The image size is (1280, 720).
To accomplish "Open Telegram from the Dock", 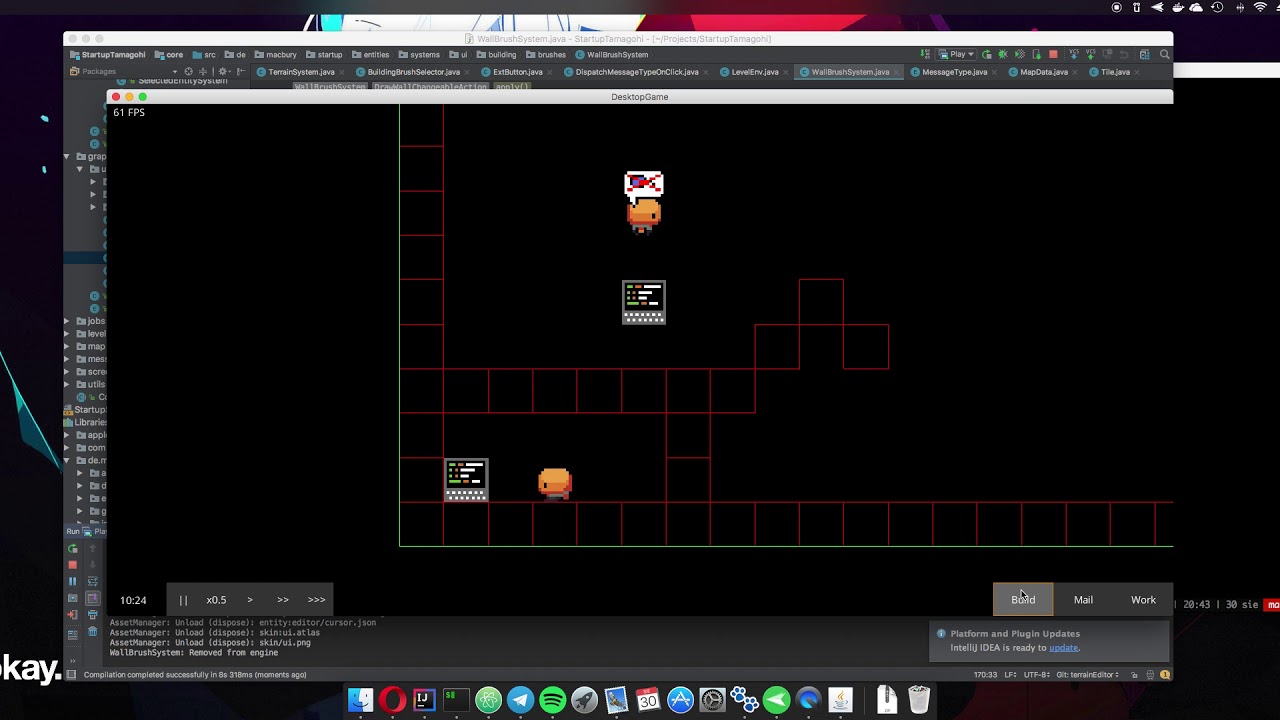I will point(520,700).
